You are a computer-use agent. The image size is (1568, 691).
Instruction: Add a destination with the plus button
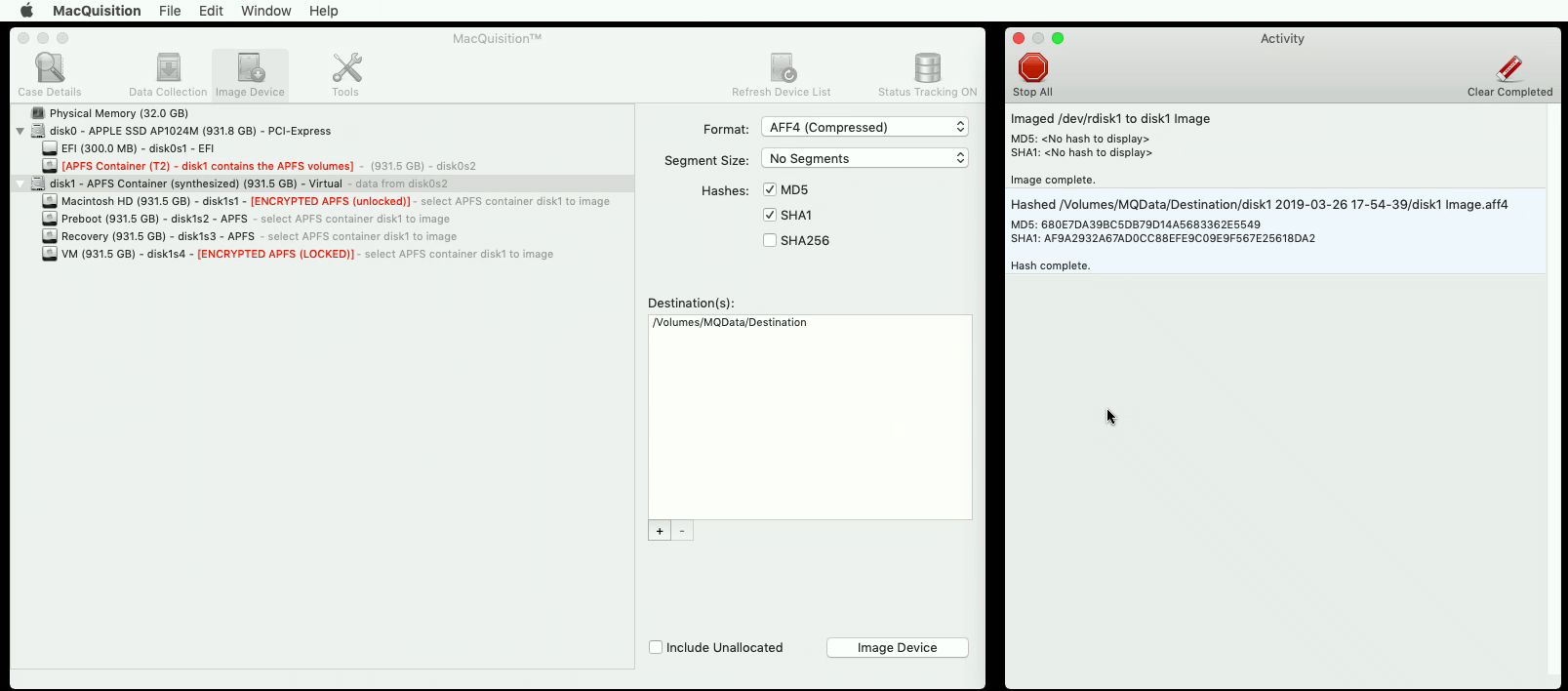pyautogui.click(x=660, y=531)
